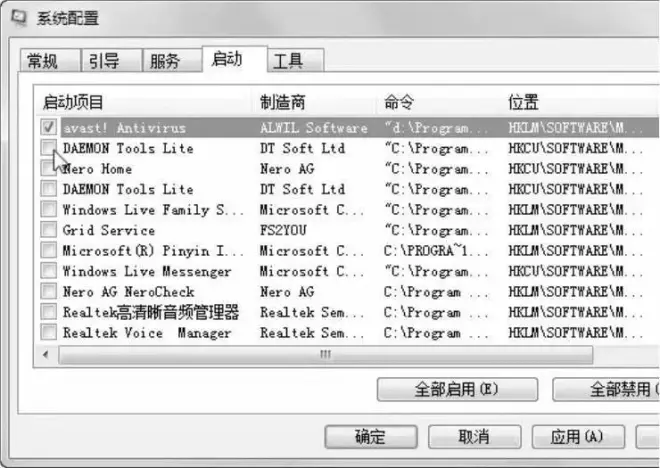The height and width of the screenshot is (468, 660).
Task: Enable the Nero Home startup checkbox
Action: (x=48, y=168)
